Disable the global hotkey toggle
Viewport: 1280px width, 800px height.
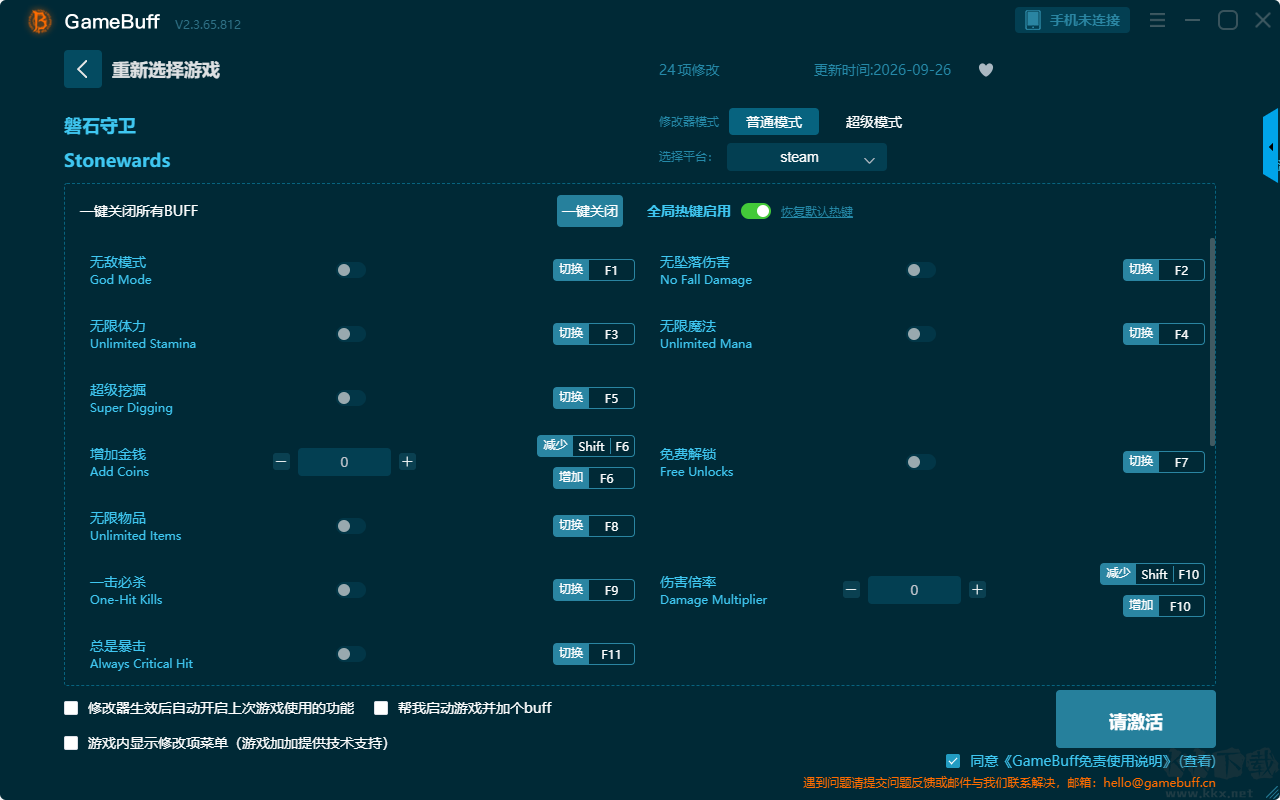(x=756, y=211)
